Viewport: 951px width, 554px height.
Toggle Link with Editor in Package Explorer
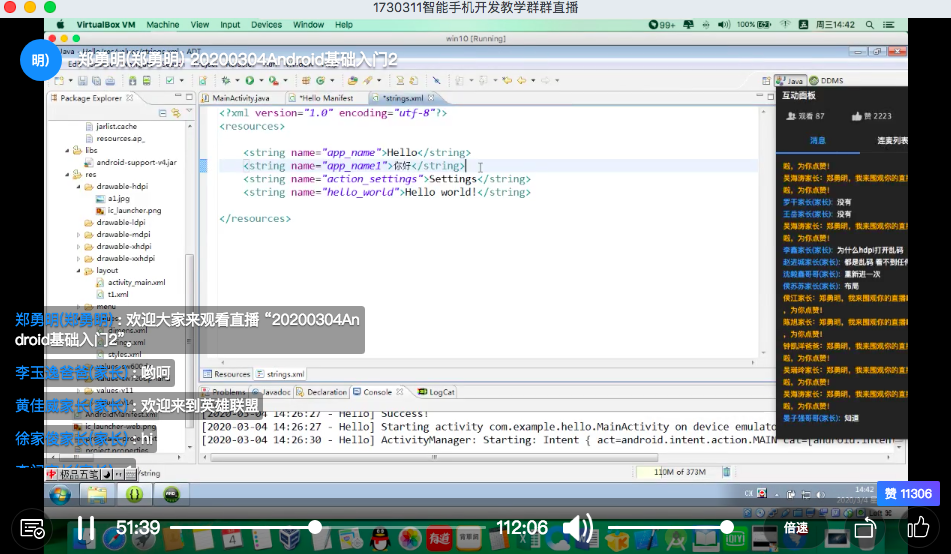[x=175, y=113]
